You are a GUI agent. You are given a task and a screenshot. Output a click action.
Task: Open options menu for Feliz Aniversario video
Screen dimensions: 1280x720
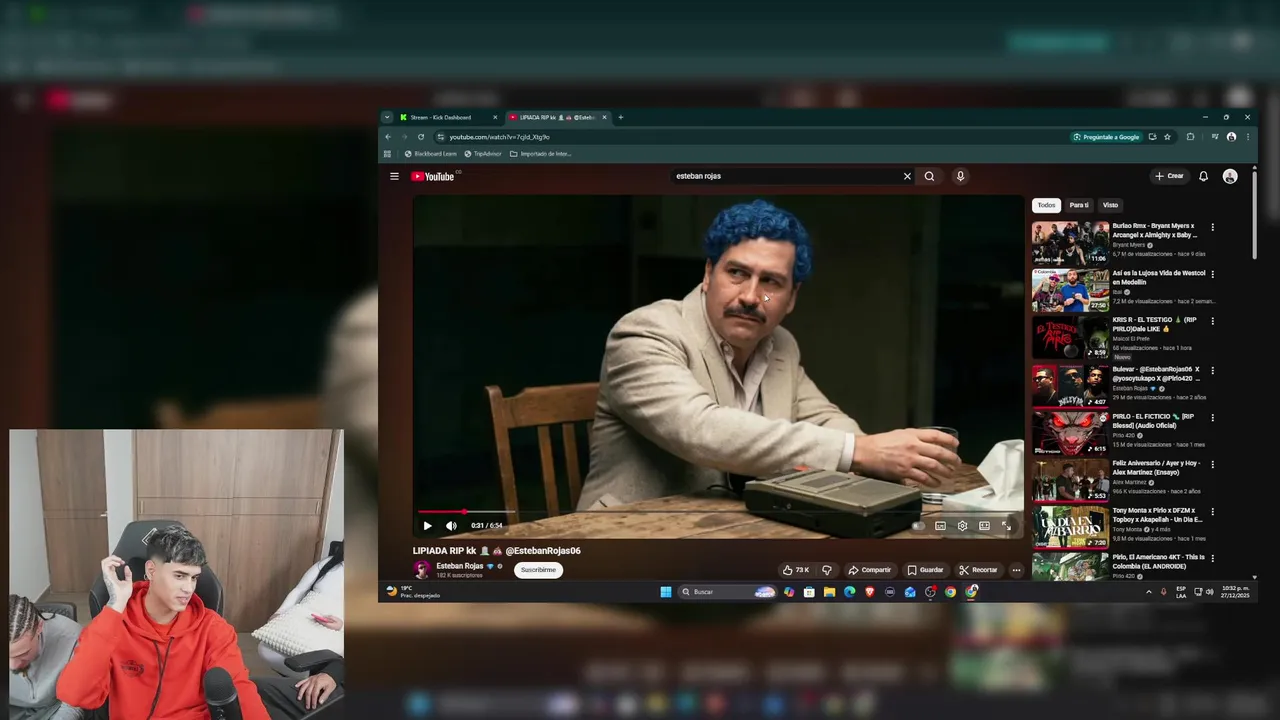point(1213,464)
